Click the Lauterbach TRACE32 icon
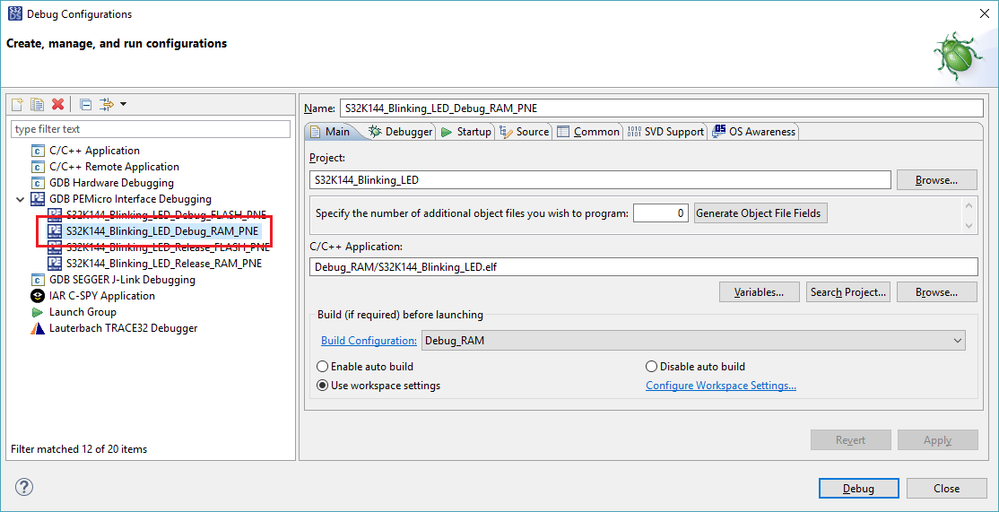Image resolution: width=999 pixels, height=512 pixels. (38, 328)
